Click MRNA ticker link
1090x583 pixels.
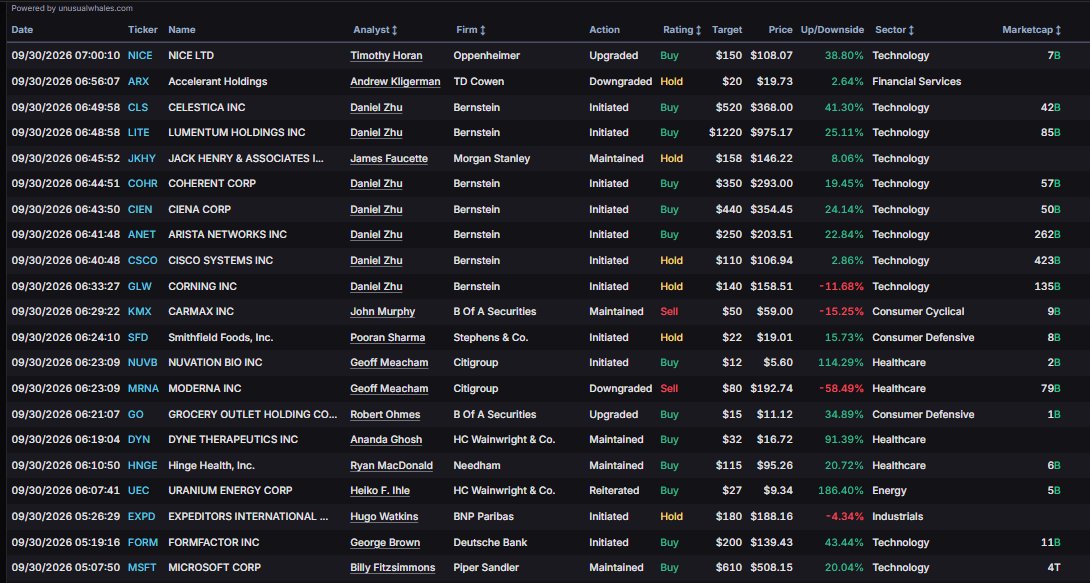point(143,388)
